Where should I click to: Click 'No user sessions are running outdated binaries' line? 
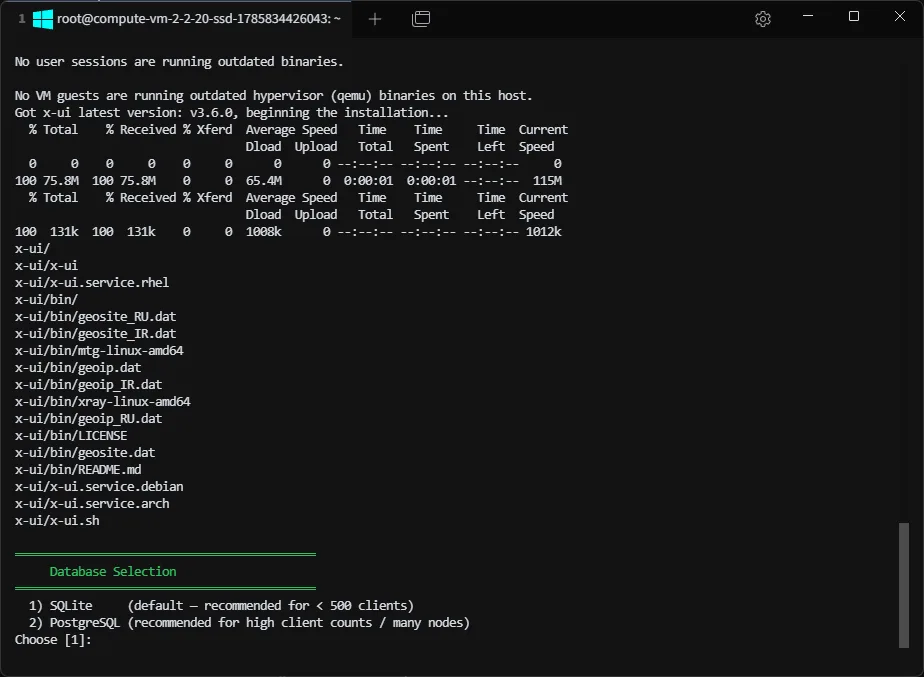click(179, 61)
